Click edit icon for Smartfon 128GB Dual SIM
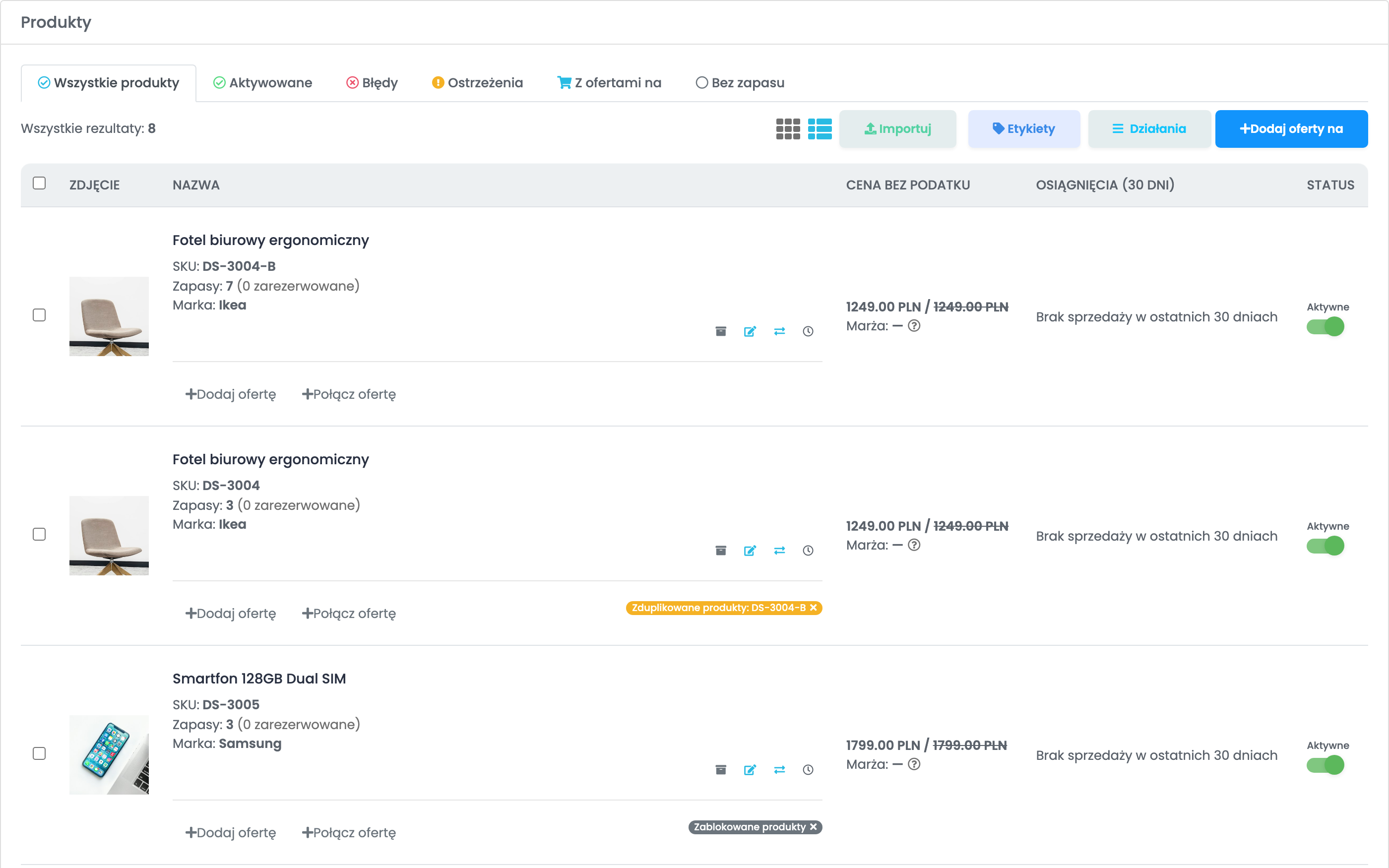The image size is (1389, 868). 750,770
